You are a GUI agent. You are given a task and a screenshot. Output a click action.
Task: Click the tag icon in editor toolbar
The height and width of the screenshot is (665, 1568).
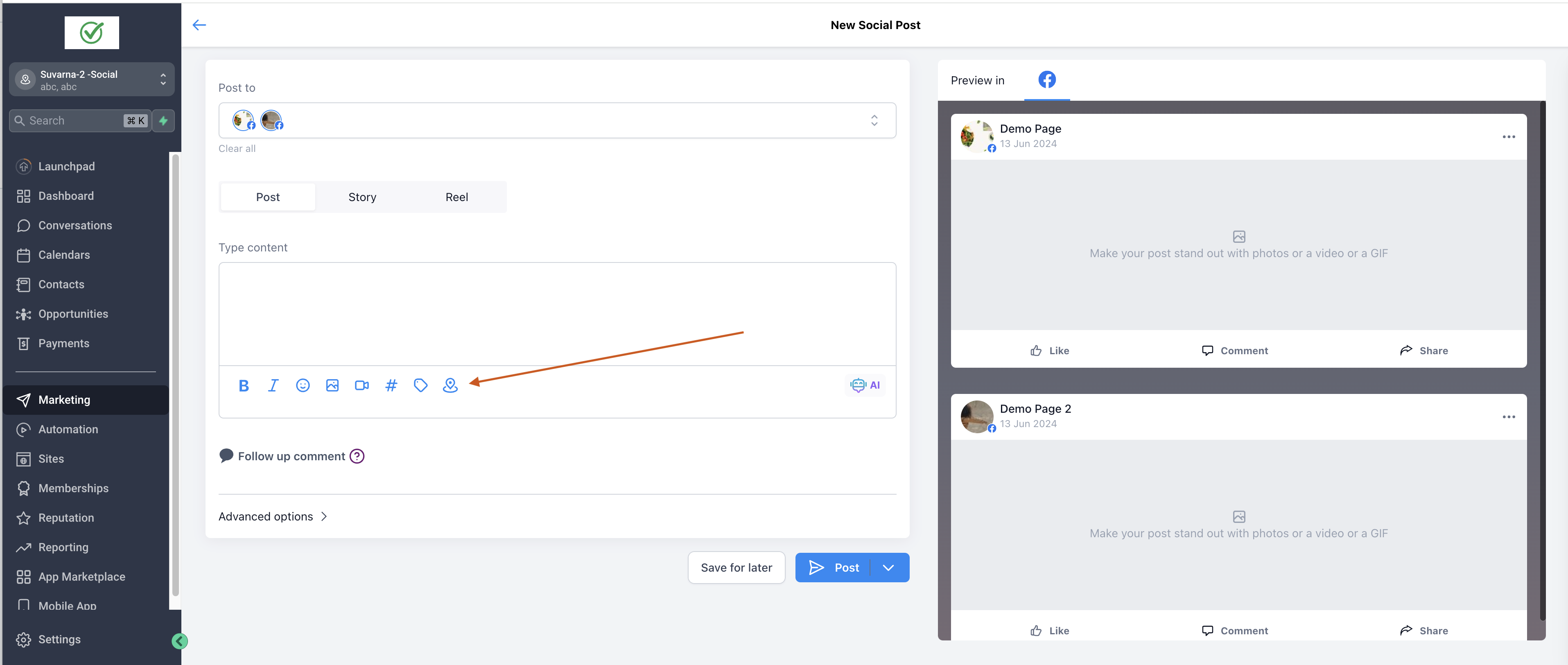pos(420,385)
